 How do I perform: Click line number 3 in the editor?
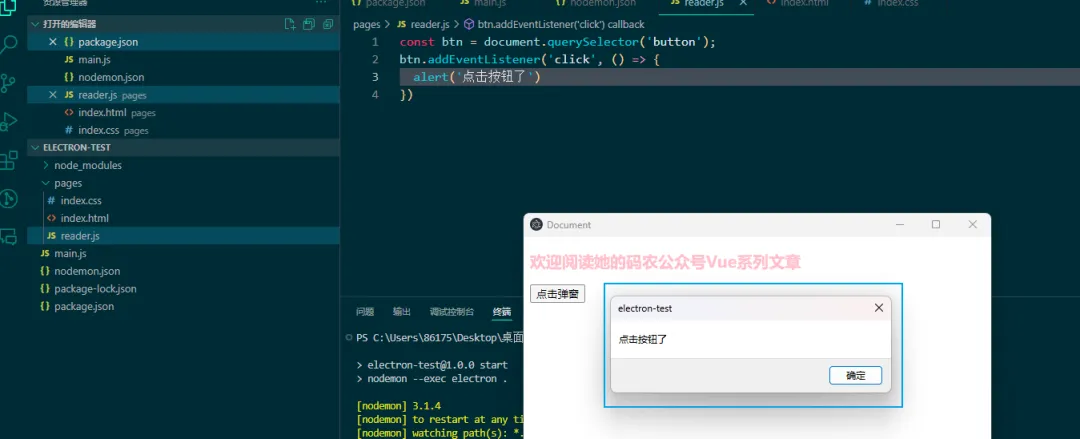(x=375, y=77)
